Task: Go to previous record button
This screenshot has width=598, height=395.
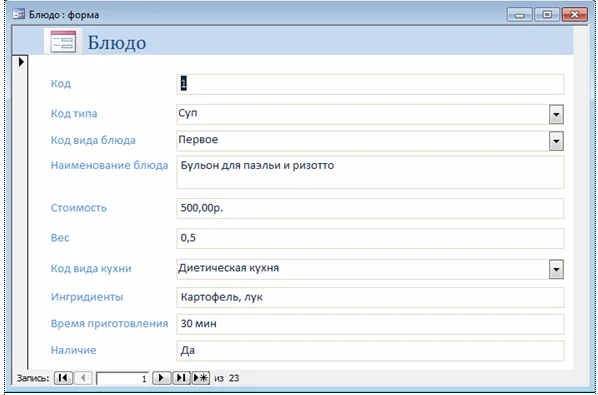Action: 83,378
